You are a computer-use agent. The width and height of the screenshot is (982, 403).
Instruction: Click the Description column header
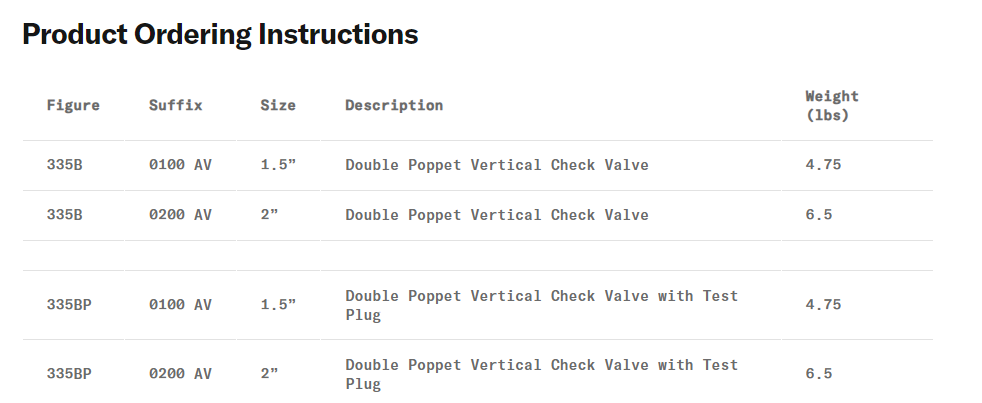pos(394,105)
